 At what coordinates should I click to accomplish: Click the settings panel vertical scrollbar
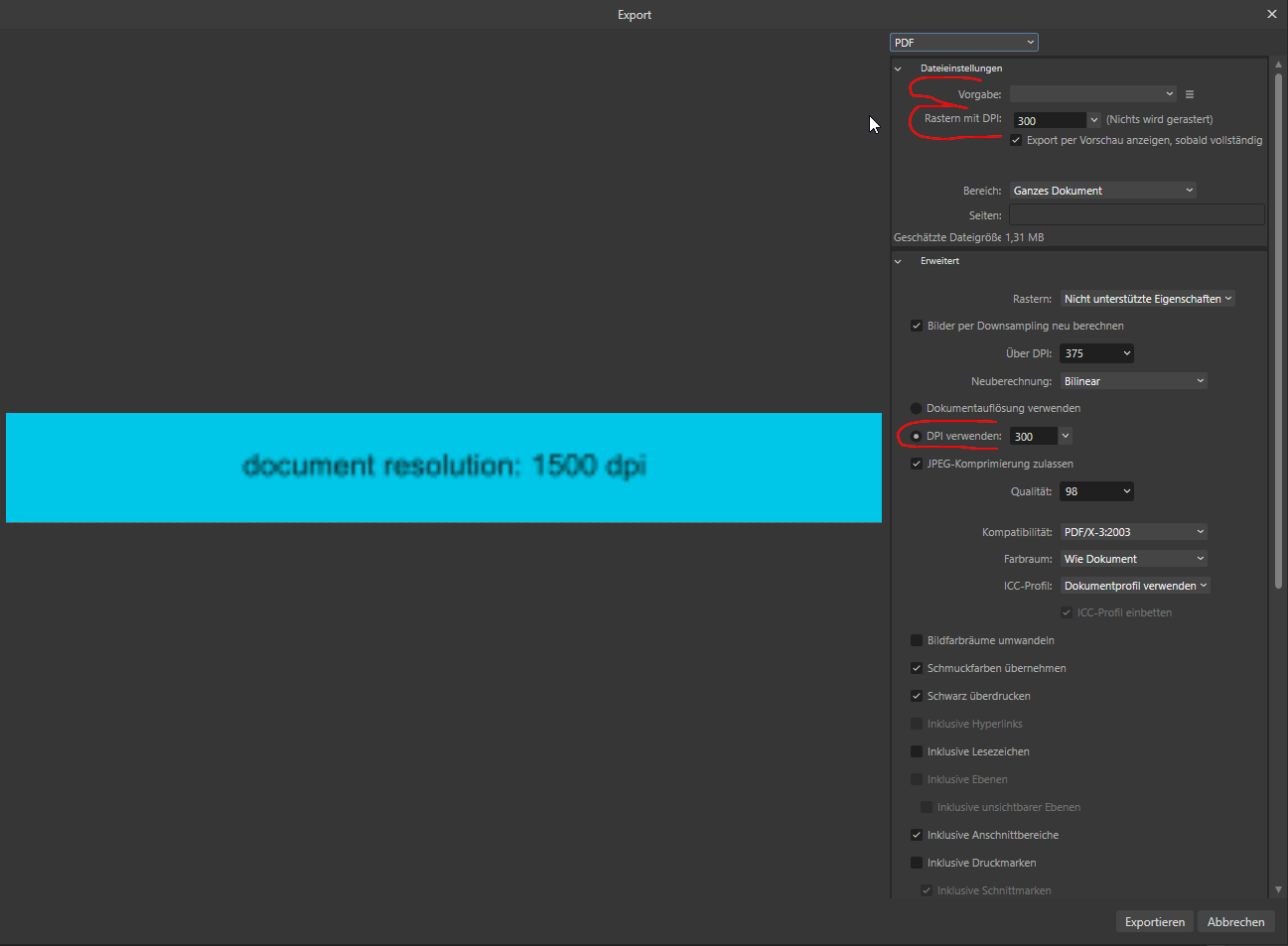[1278, 328]
